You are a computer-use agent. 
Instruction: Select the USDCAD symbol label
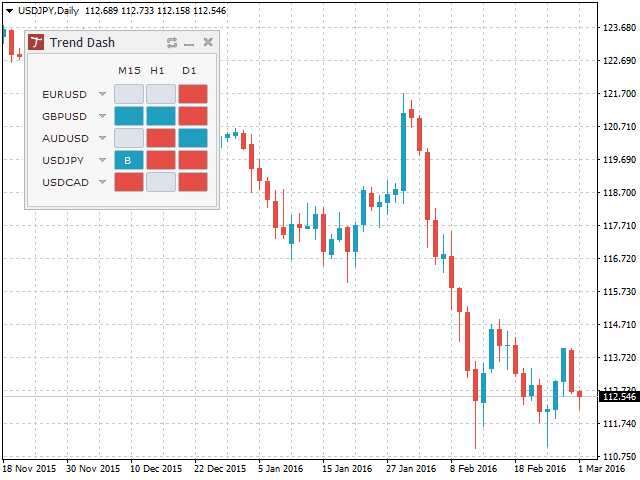click(x=65, y=182)
